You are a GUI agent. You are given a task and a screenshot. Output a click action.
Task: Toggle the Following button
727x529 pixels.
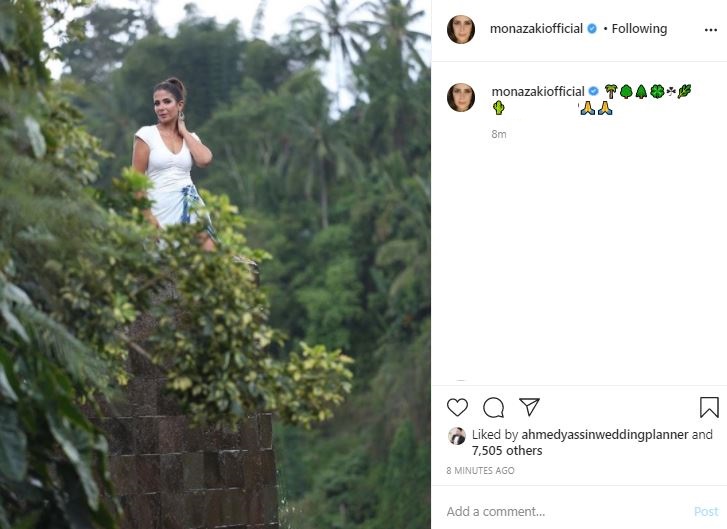click(x=639, y=29)
